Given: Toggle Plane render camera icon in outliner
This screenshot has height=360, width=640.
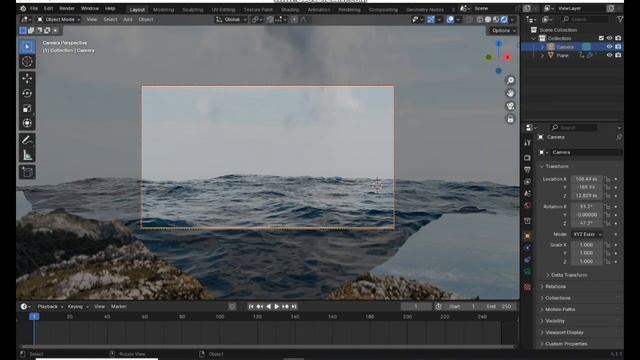Looking at the screenshot, I should pyautogui.click(x=618, y=55).
